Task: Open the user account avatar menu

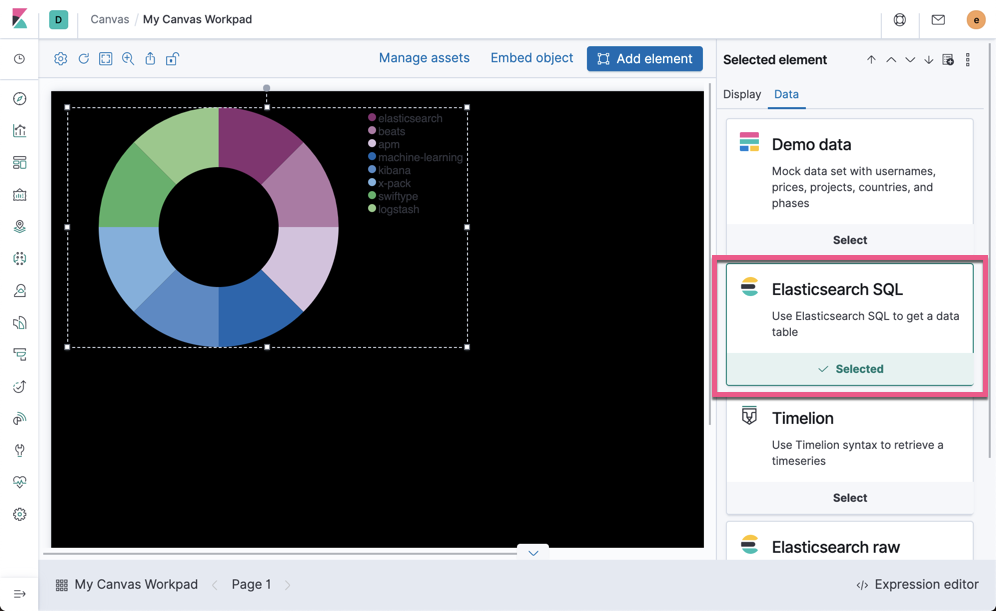Action: pyautogui.click(x=976, y=20)
